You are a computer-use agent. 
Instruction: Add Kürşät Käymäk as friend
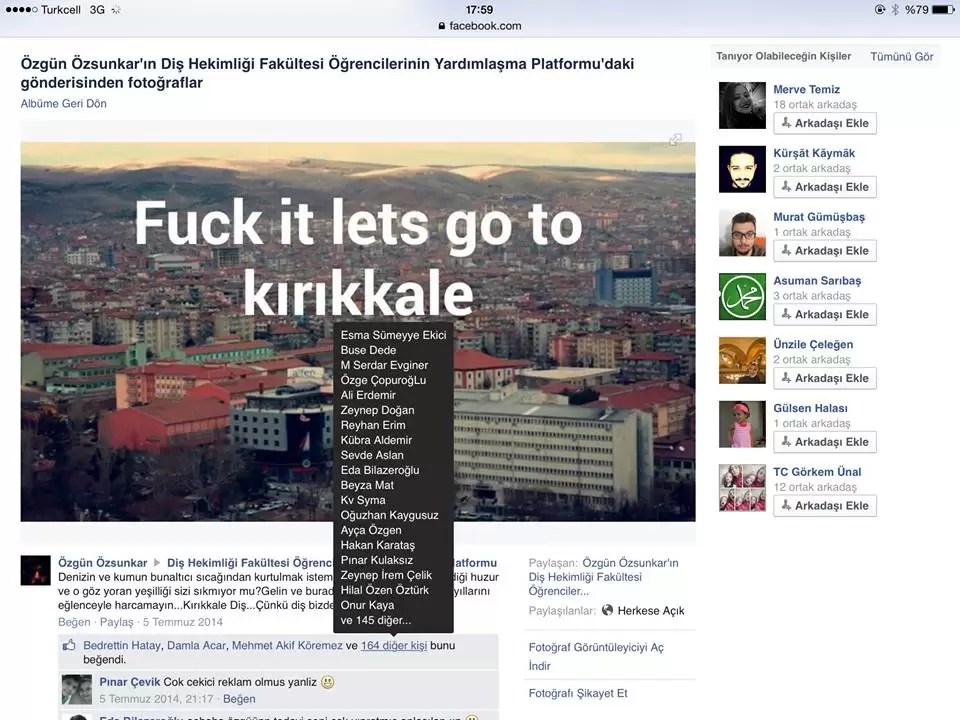pyautogui.click(x=824, y=187)
